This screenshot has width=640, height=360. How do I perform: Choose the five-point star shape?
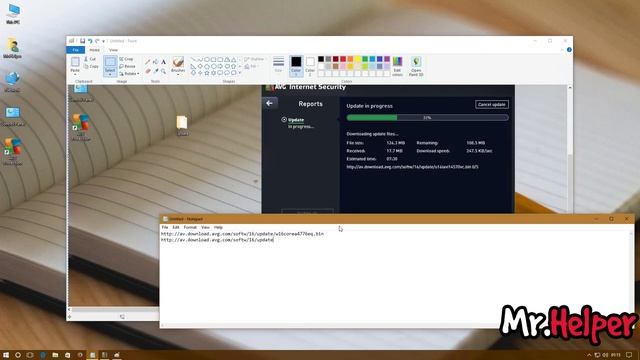(x=207, y=73)
